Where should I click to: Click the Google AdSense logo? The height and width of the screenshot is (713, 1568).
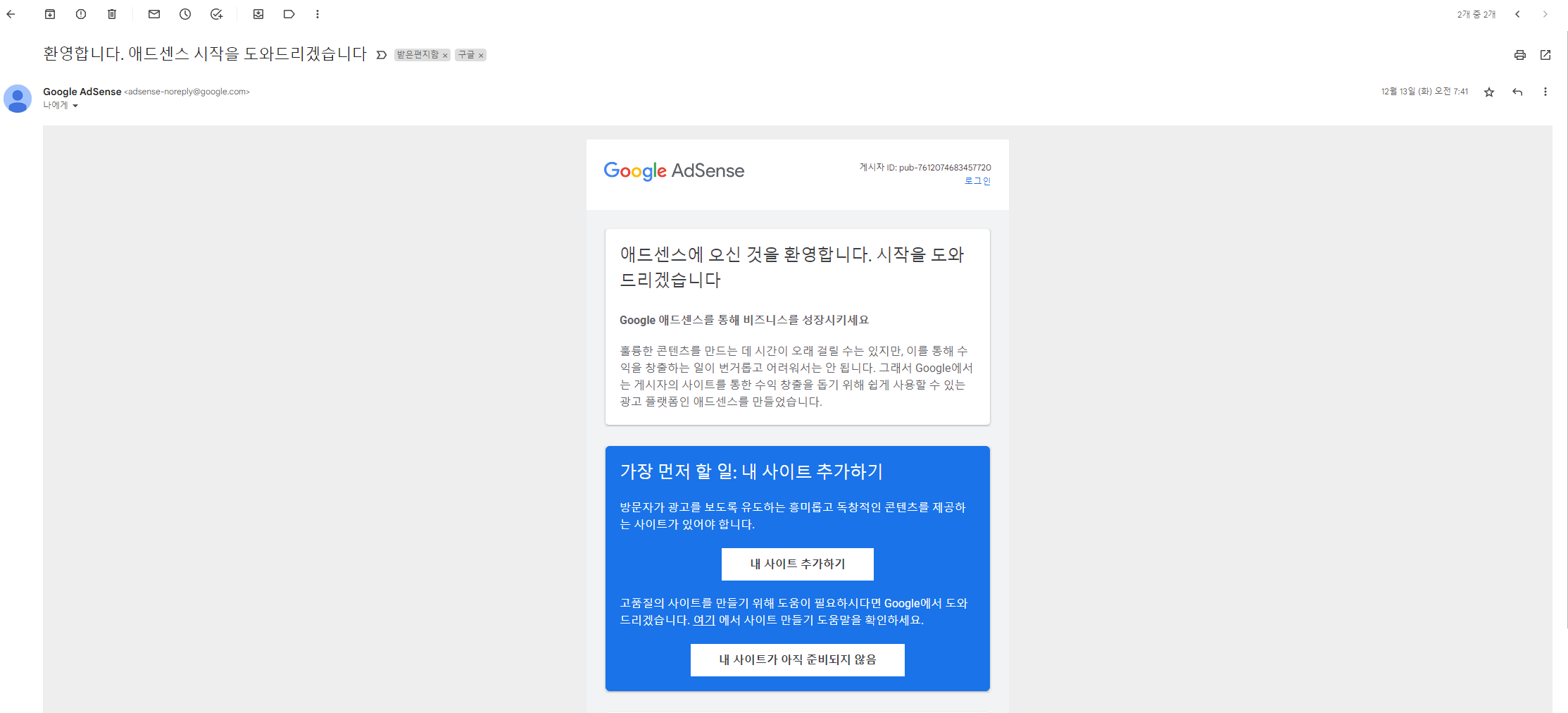pyautogui.click(x=674, y=171)
